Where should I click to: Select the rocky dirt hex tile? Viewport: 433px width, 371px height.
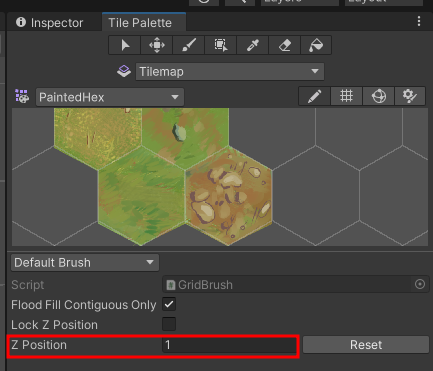click(x=229, y=196)
